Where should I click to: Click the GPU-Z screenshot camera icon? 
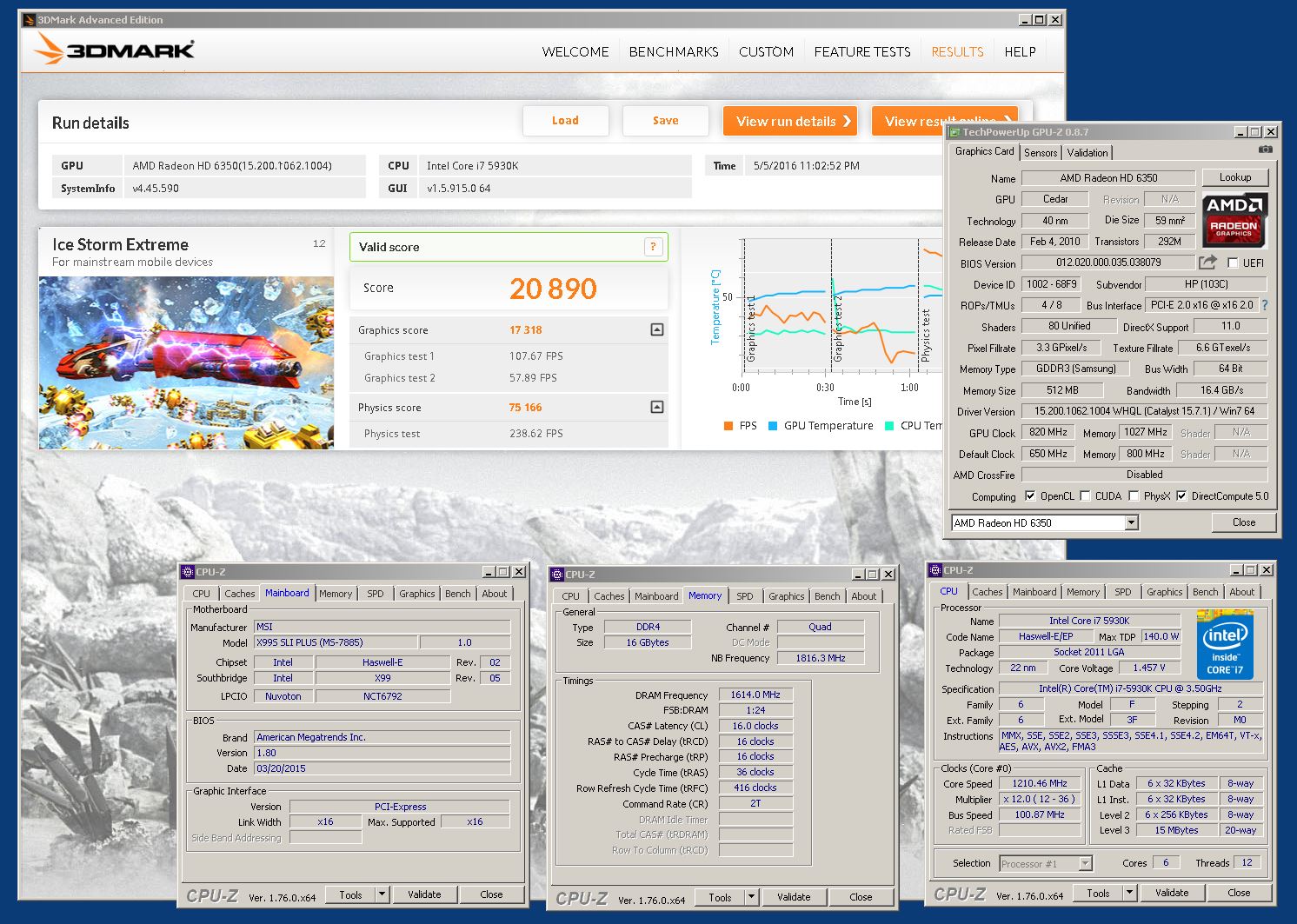coord(1266,150)
